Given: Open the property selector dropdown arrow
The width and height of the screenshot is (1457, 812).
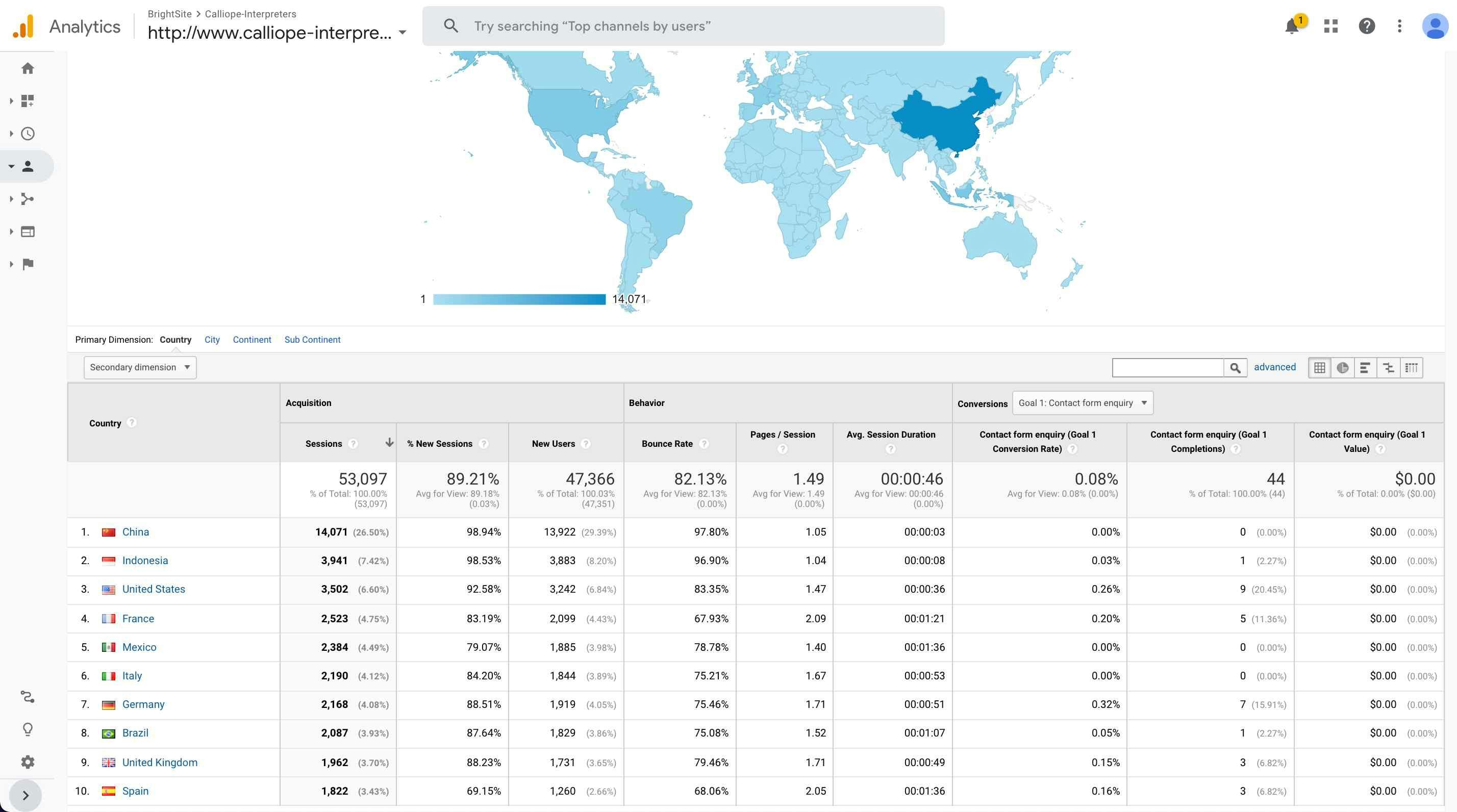Looking at the screenshot, I should pyautogui.click(x=402, y=33).
